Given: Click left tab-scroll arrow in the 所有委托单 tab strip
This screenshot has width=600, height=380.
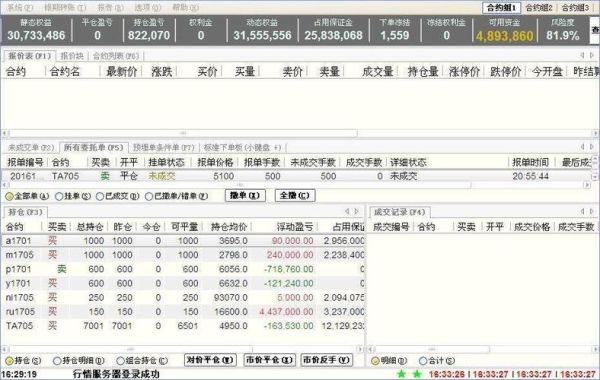Looking at the screenshot, I should point(582,147).
